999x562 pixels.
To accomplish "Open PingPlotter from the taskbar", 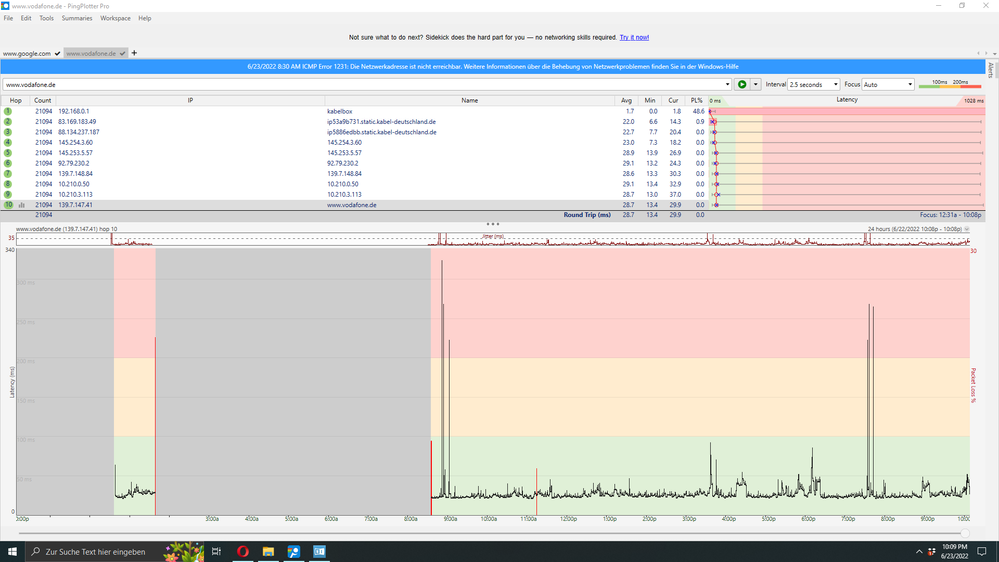I will [x=294, y=551].
